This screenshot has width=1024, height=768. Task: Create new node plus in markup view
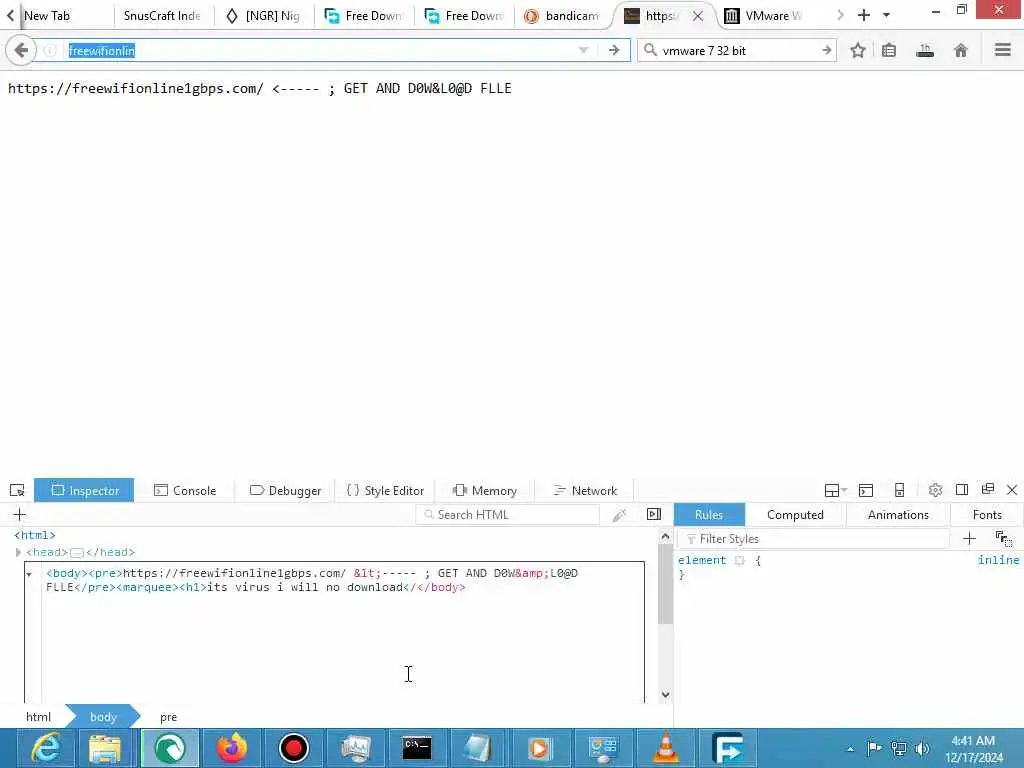(20, 515)
